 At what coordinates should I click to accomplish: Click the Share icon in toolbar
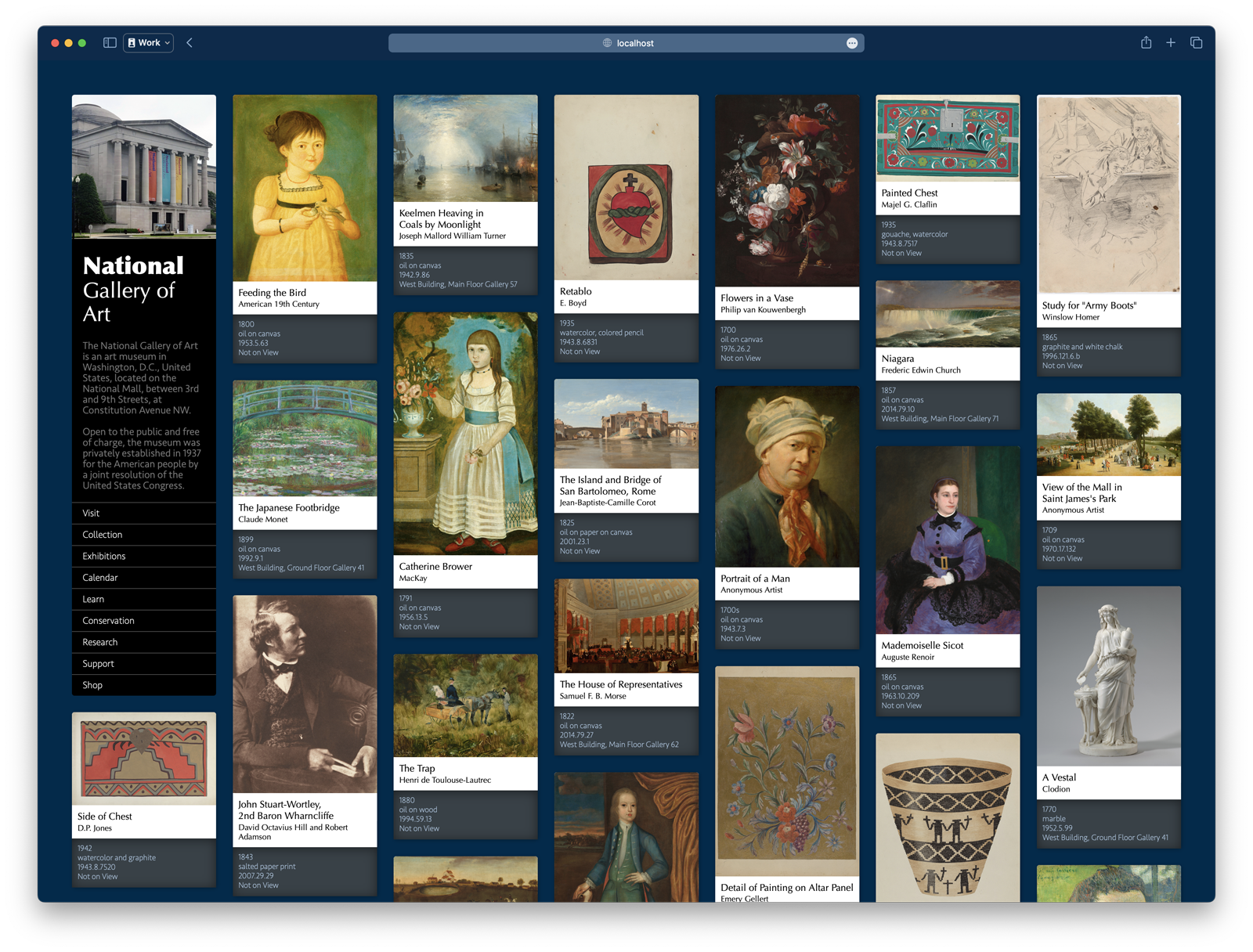1146,43
